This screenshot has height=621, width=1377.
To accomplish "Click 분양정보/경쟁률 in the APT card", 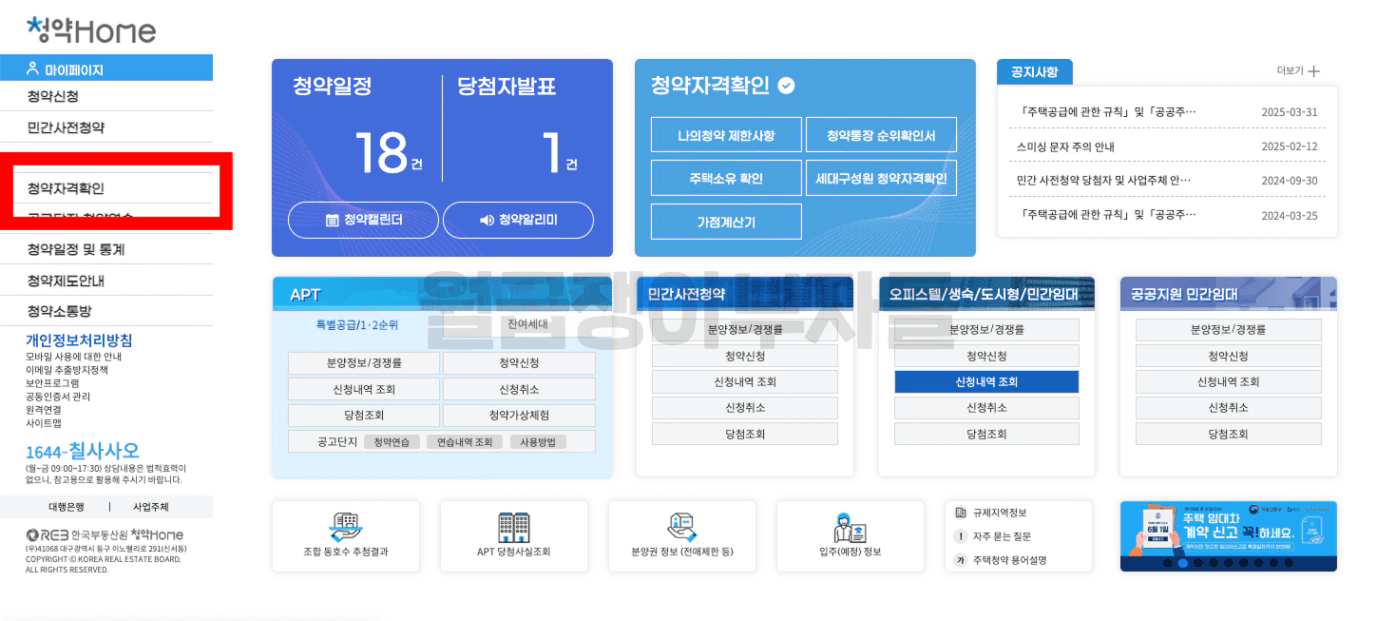I will (364, 363).
